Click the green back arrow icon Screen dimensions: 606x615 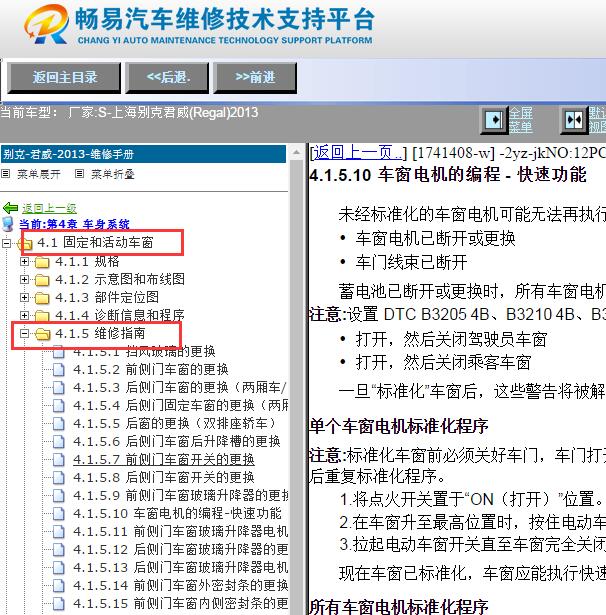[x=10, y=208]
